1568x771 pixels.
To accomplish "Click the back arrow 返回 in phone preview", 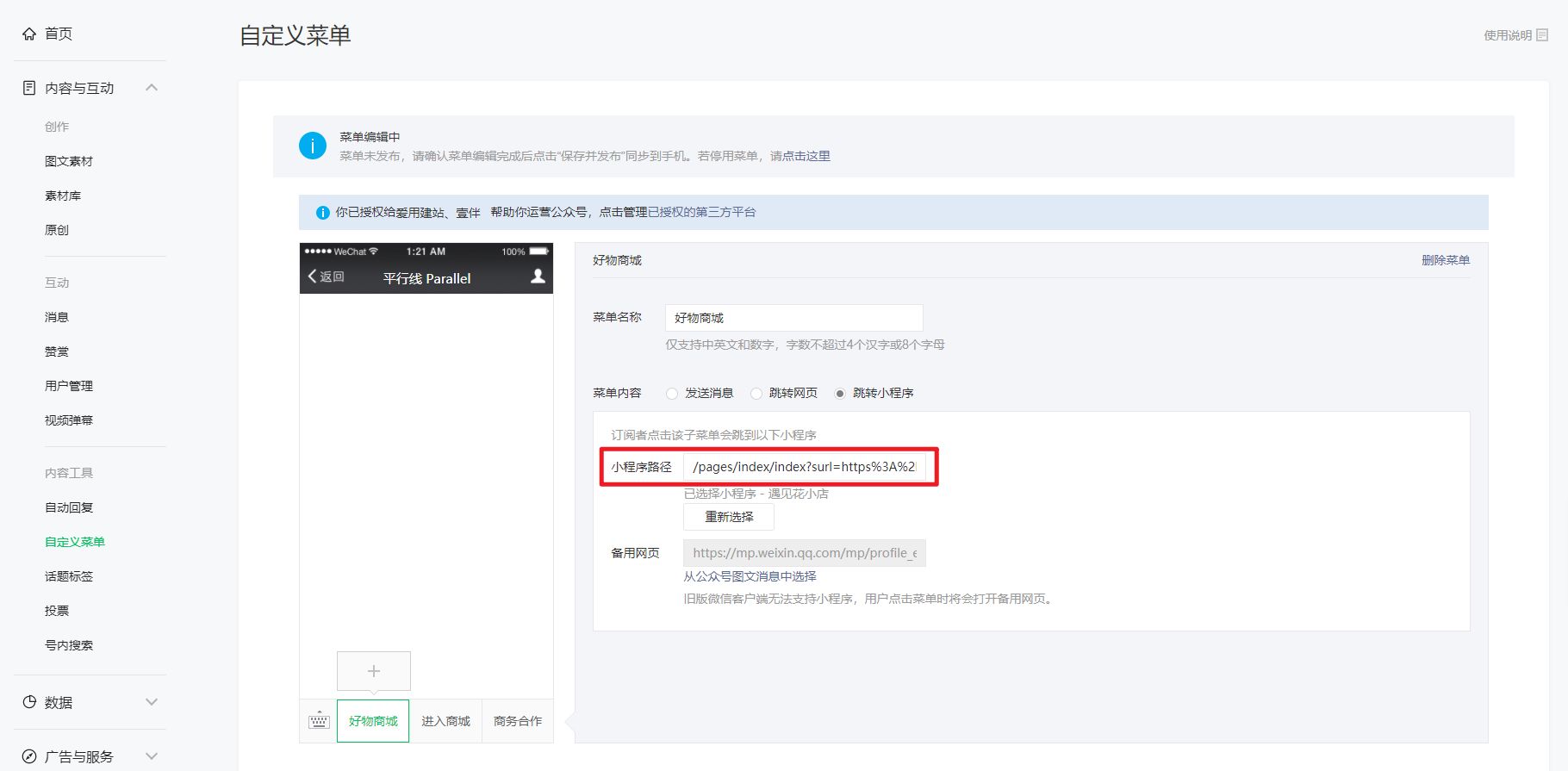I will 326,277.
